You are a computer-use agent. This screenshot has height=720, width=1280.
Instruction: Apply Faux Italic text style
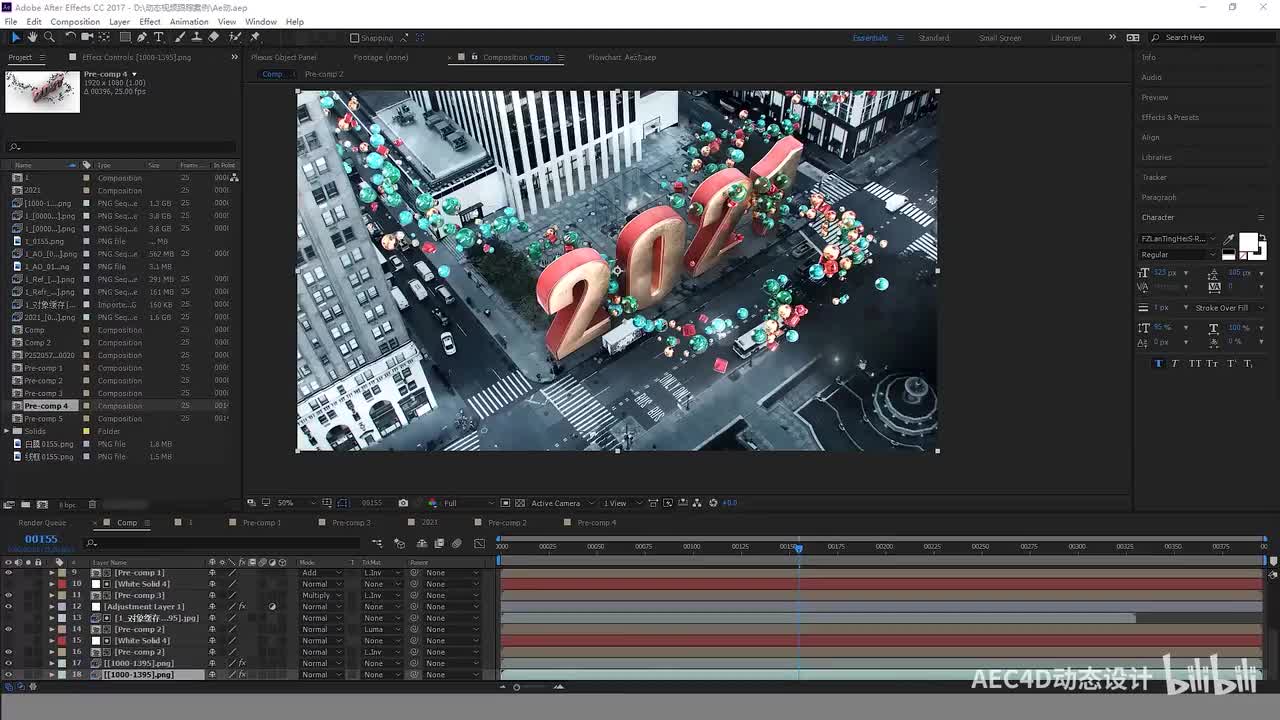coord(1175,363)
